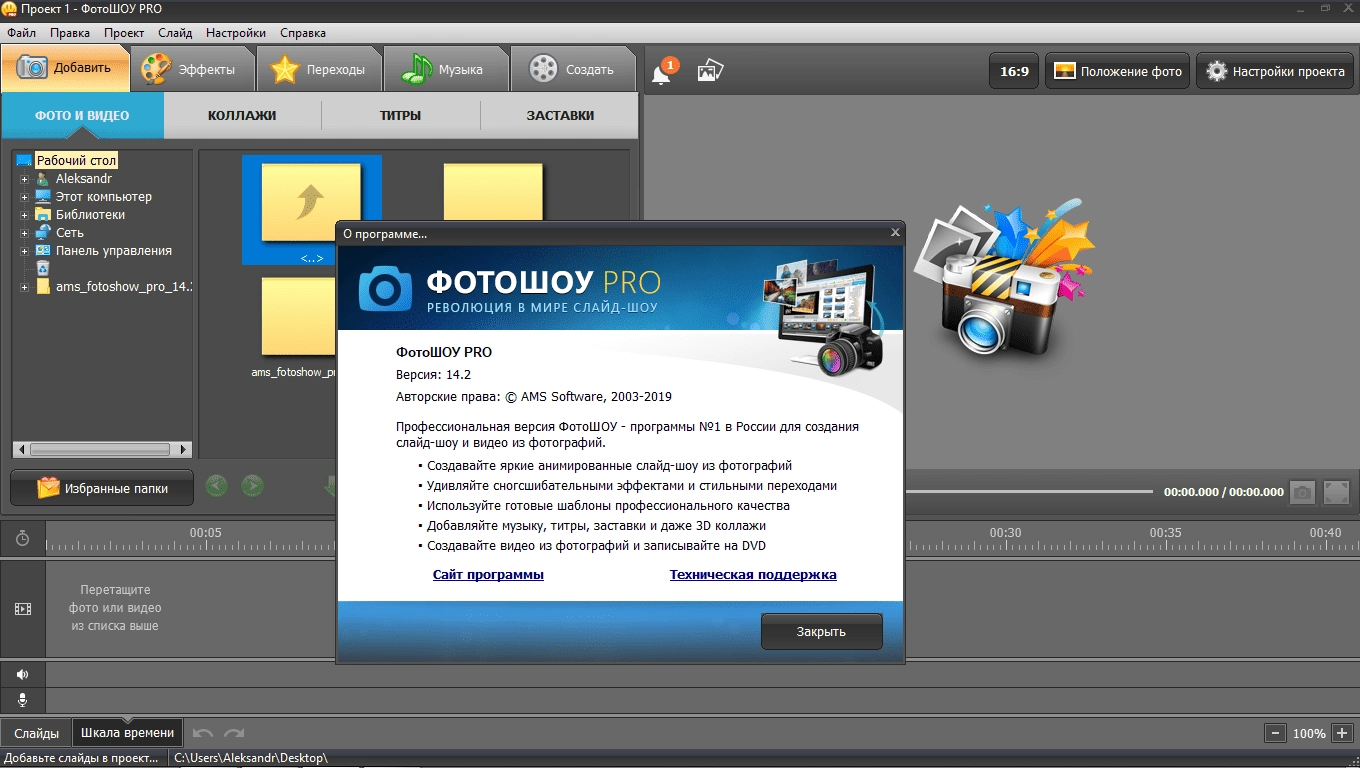Image resolution: width=1360 pixels, height=768 pixels.
Task: Open the Сайт программы link
Action: (x=488, y=575)
